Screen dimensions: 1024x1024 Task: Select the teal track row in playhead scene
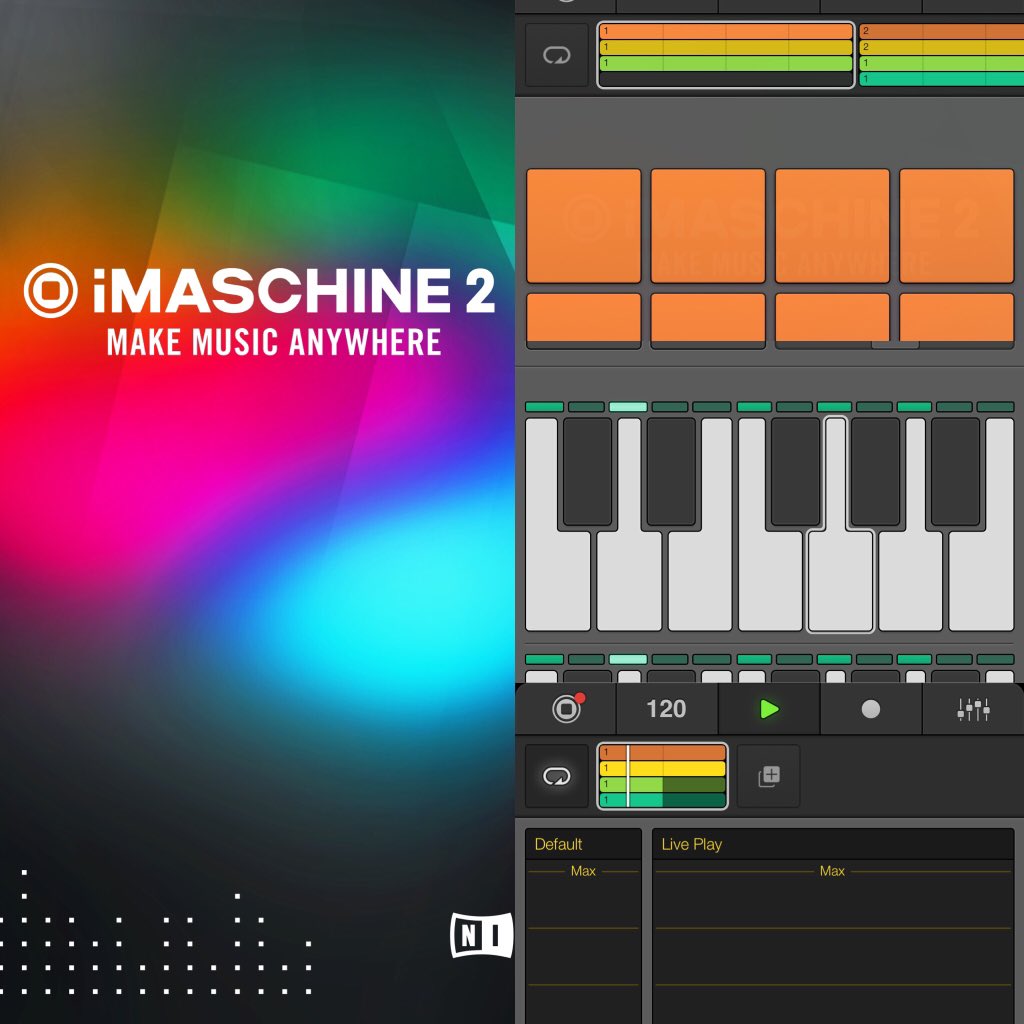tap(662, 799)
